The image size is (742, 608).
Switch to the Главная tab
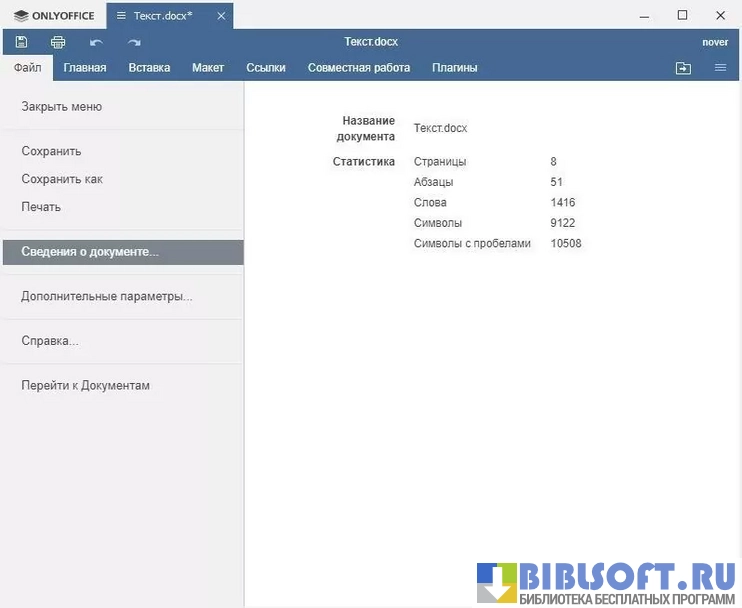pyautogui.click(x=85, y=68)
